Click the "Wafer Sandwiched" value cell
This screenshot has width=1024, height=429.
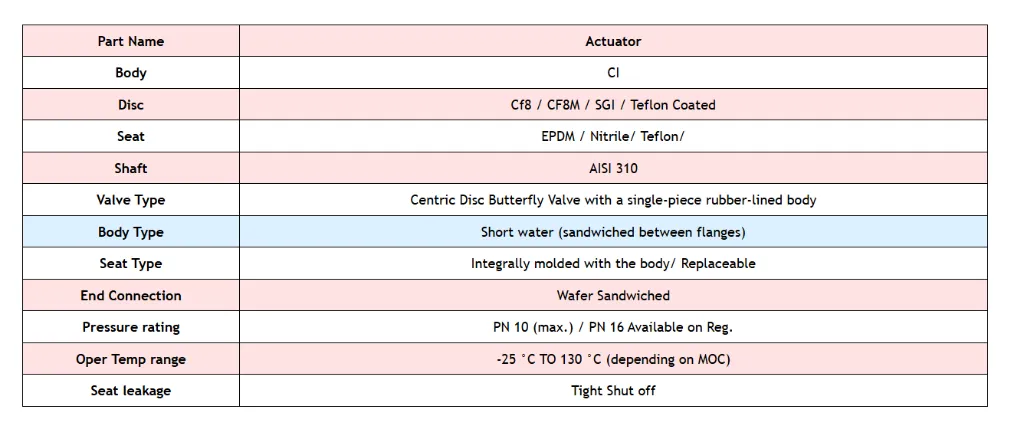pos(613,296)
